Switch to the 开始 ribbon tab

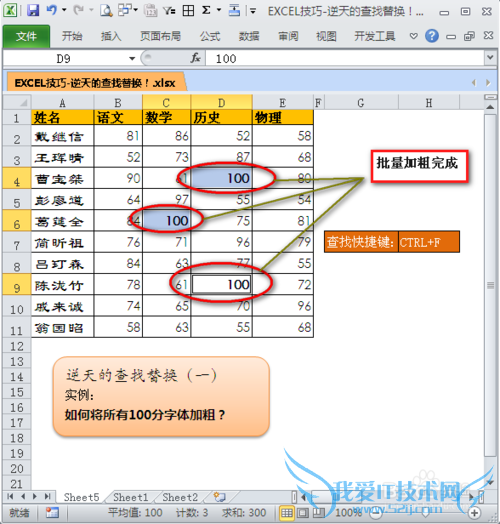tap(72, 36)
